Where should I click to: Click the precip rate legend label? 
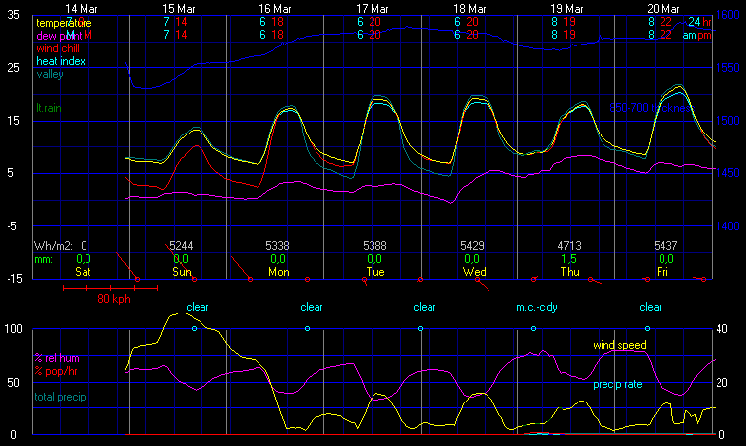tap(620, 382)
